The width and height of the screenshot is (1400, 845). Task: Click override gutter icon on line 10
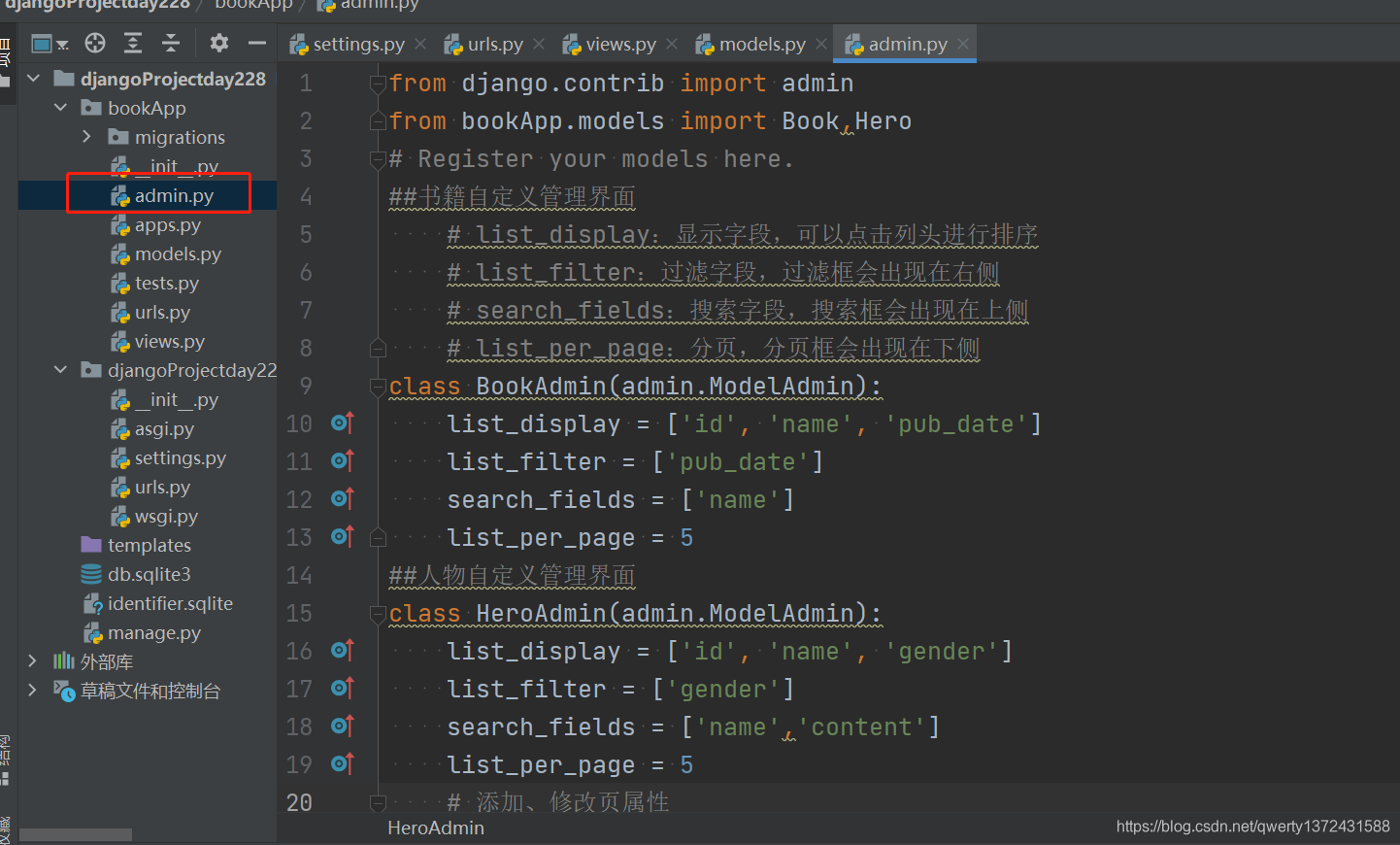(343, 422)
